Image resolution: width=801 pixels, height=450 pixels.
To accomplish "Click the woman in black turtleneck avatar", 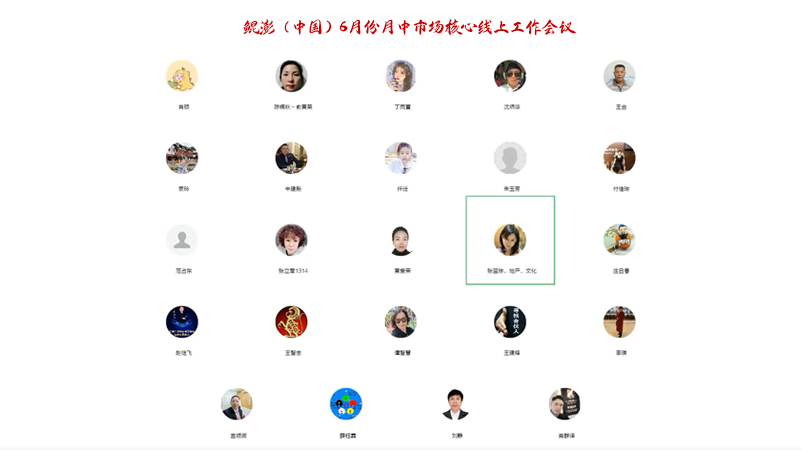I will [401, 240].
